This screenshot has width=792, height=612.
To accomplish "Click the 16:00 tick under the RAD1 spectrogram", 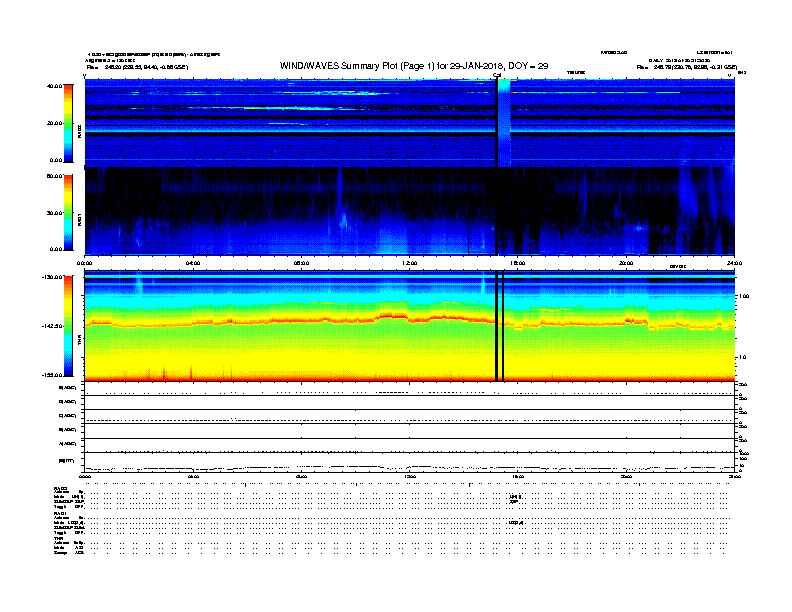I will pyautogui.click(x=518, y=263).
